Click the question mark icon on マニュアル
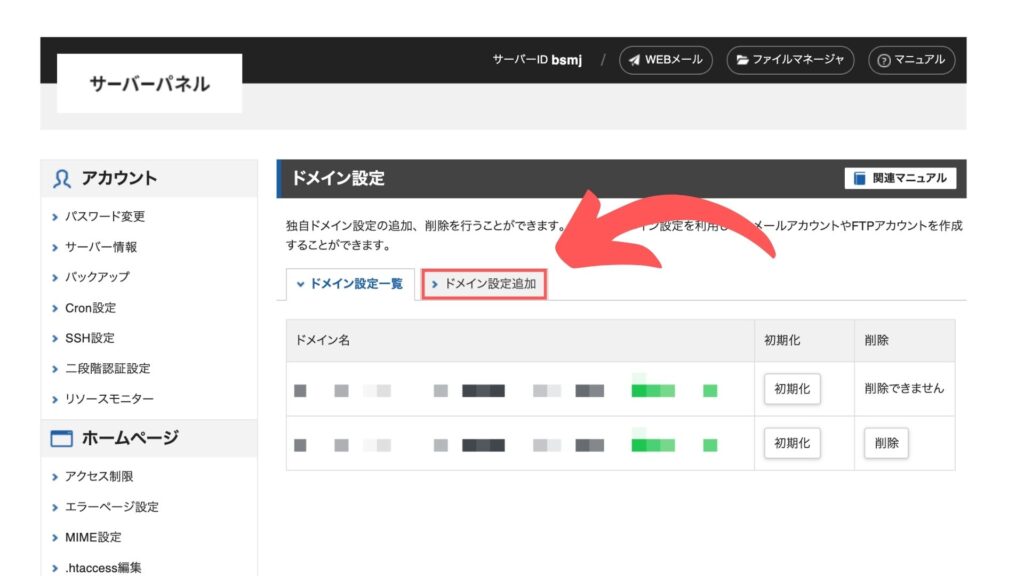This screenshot has width=1024, height=576. point(884,61)
